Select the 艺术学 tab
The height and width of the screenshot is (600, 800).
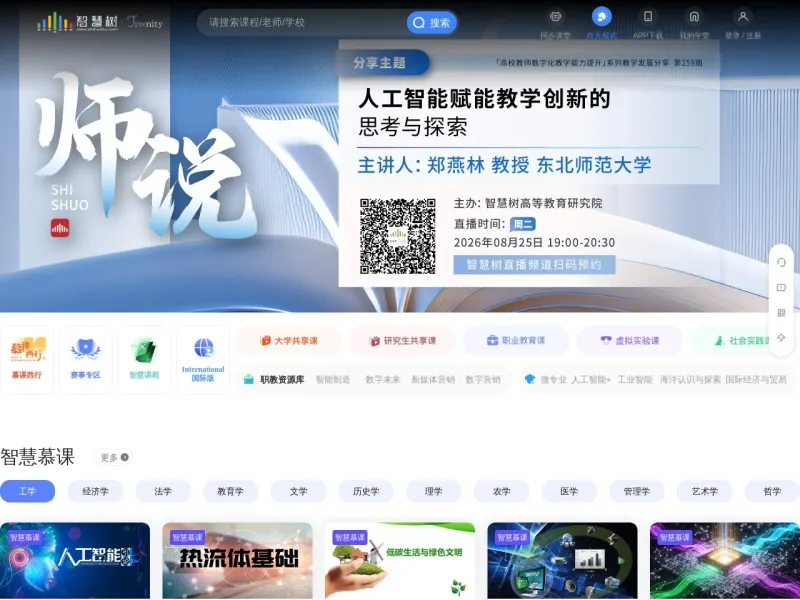(x=705, y=491)
